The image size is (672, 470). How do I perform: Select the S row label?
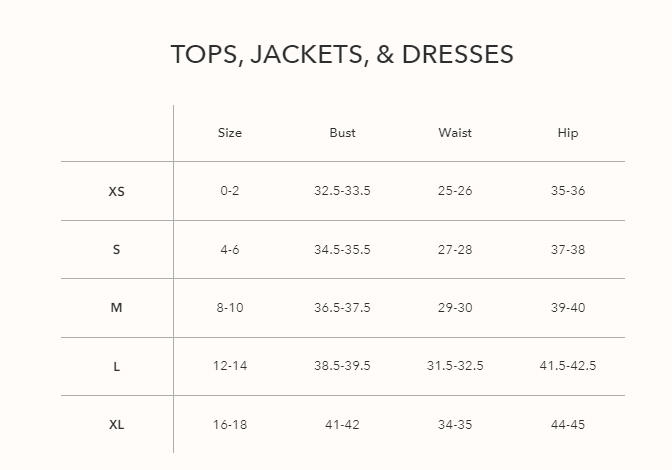tap(117, 250)
